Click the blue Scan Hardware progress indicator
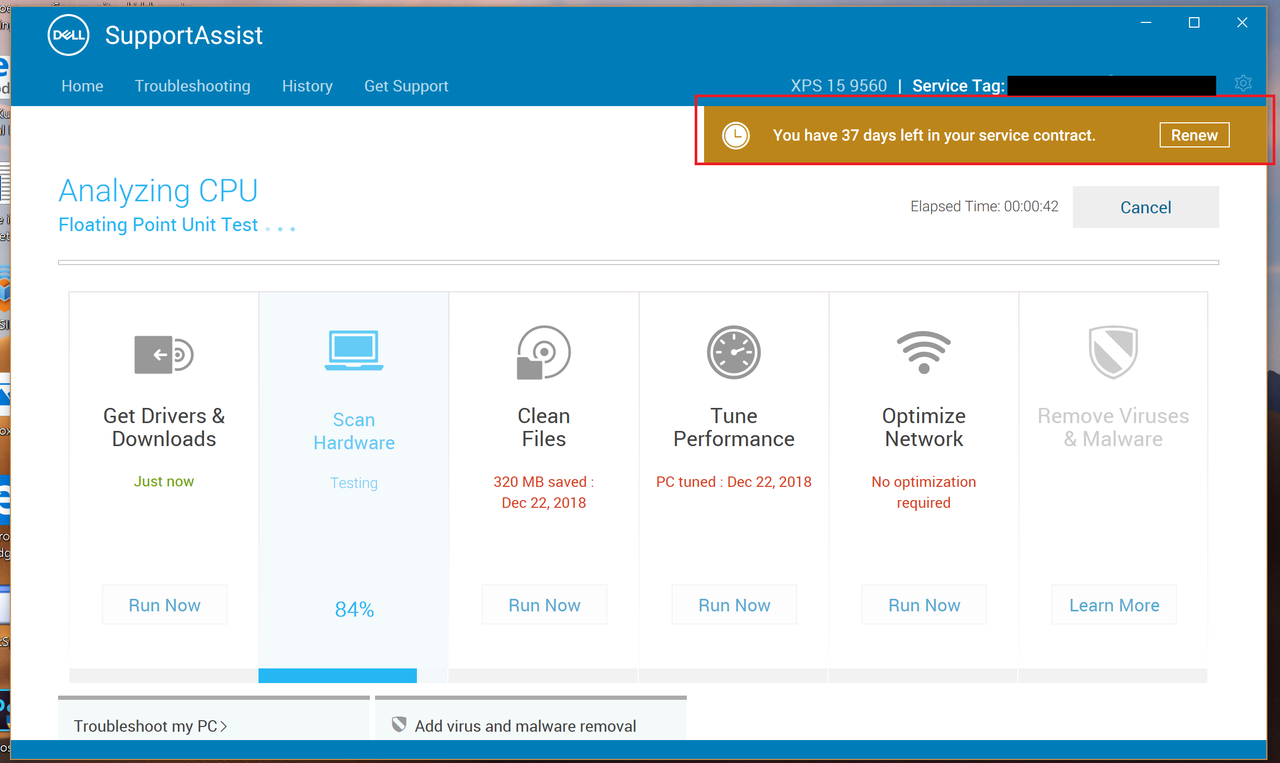This screenshot has width=1280, height=763. click(337, 676)
